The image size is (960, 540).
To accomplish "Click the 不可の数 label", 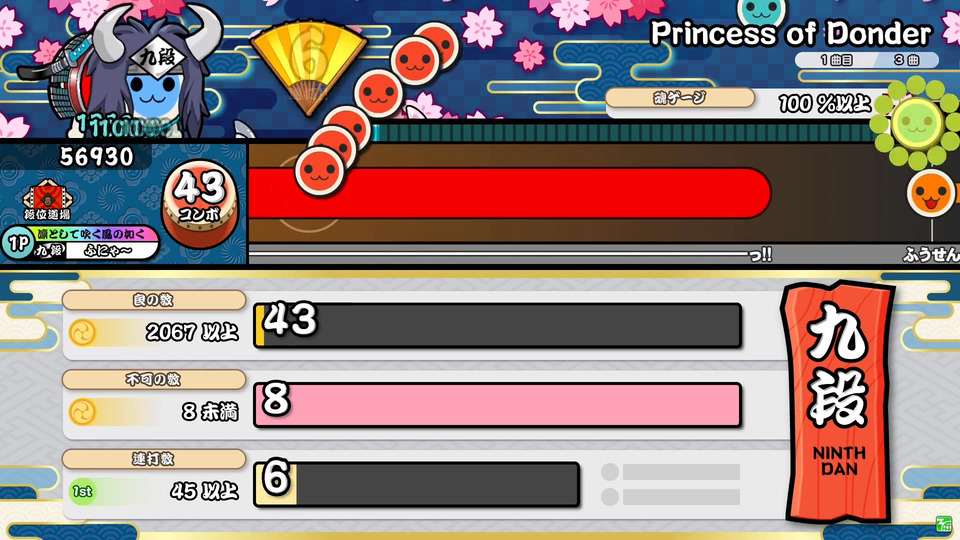I will click(154, 380).
